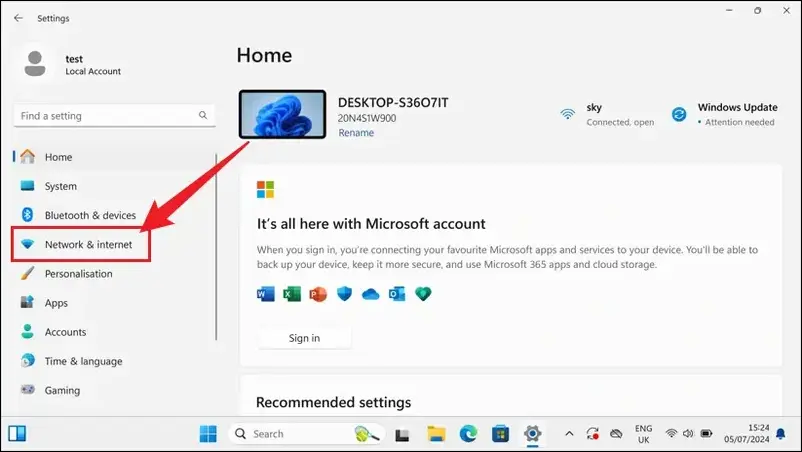This screenshot has width=802, height=452.
Task: Click the Outlook icon in account card
Action: [x=397, y=294]
